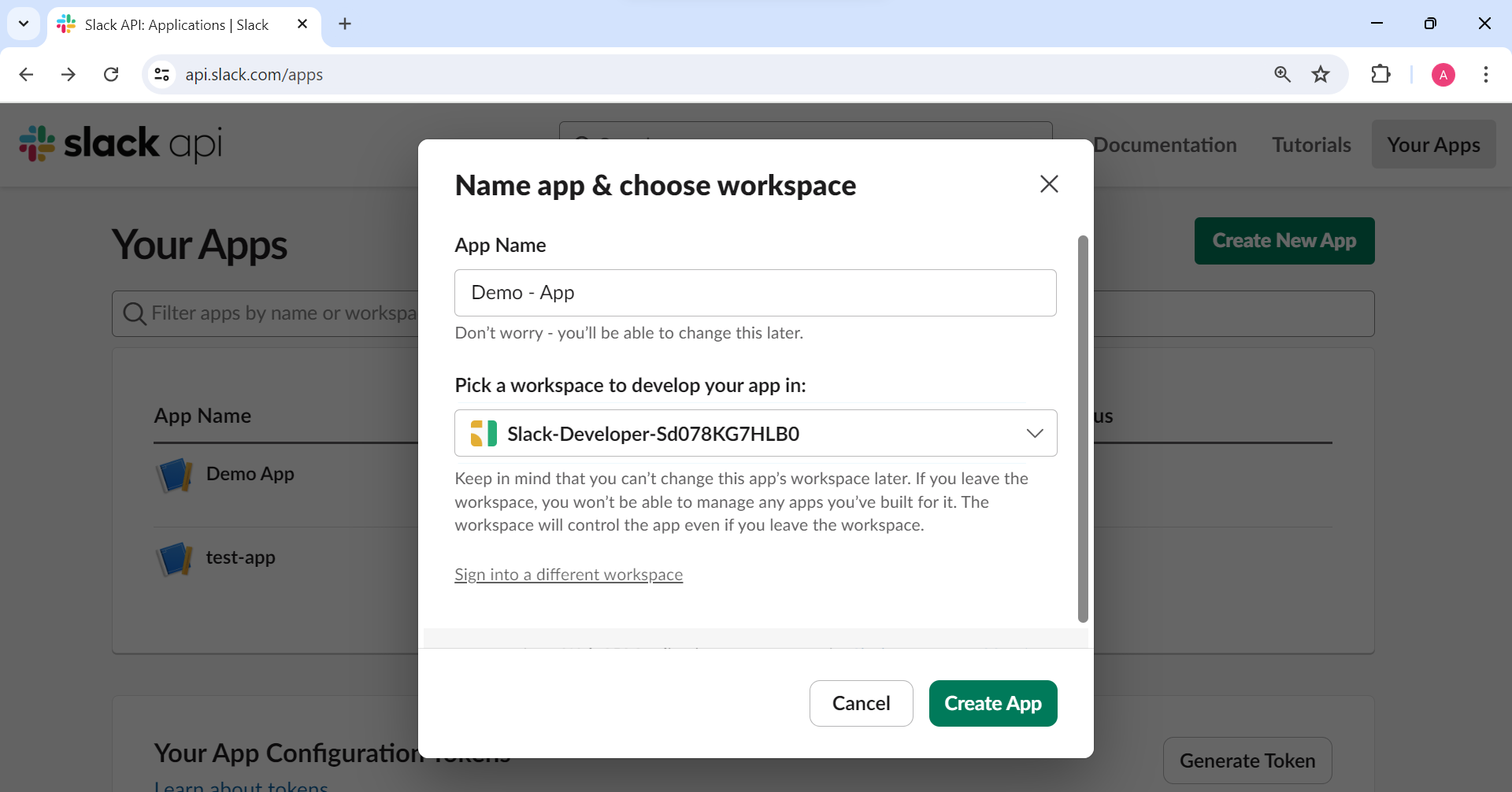Reload the current page
Image resolution: width=1512 pixels, height=792 pixels.
click(x=111, y=75)
